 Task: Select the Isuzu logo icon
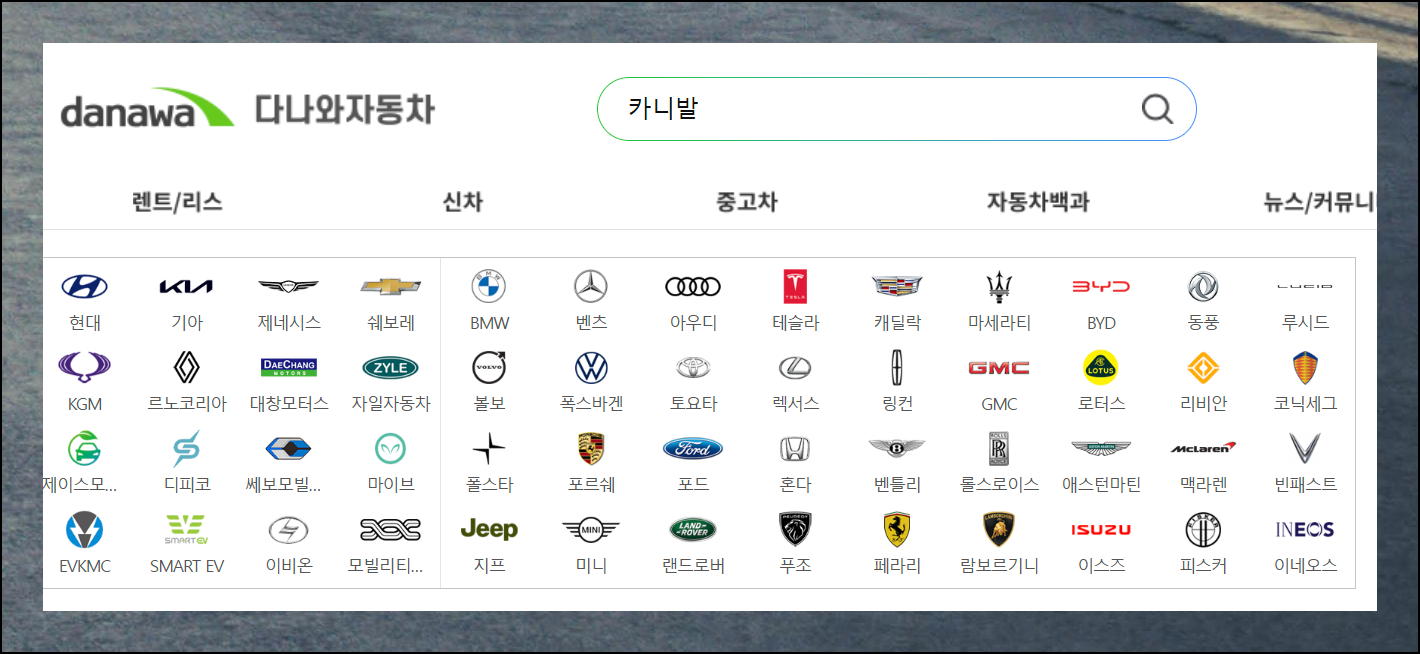click(1101, 530)
